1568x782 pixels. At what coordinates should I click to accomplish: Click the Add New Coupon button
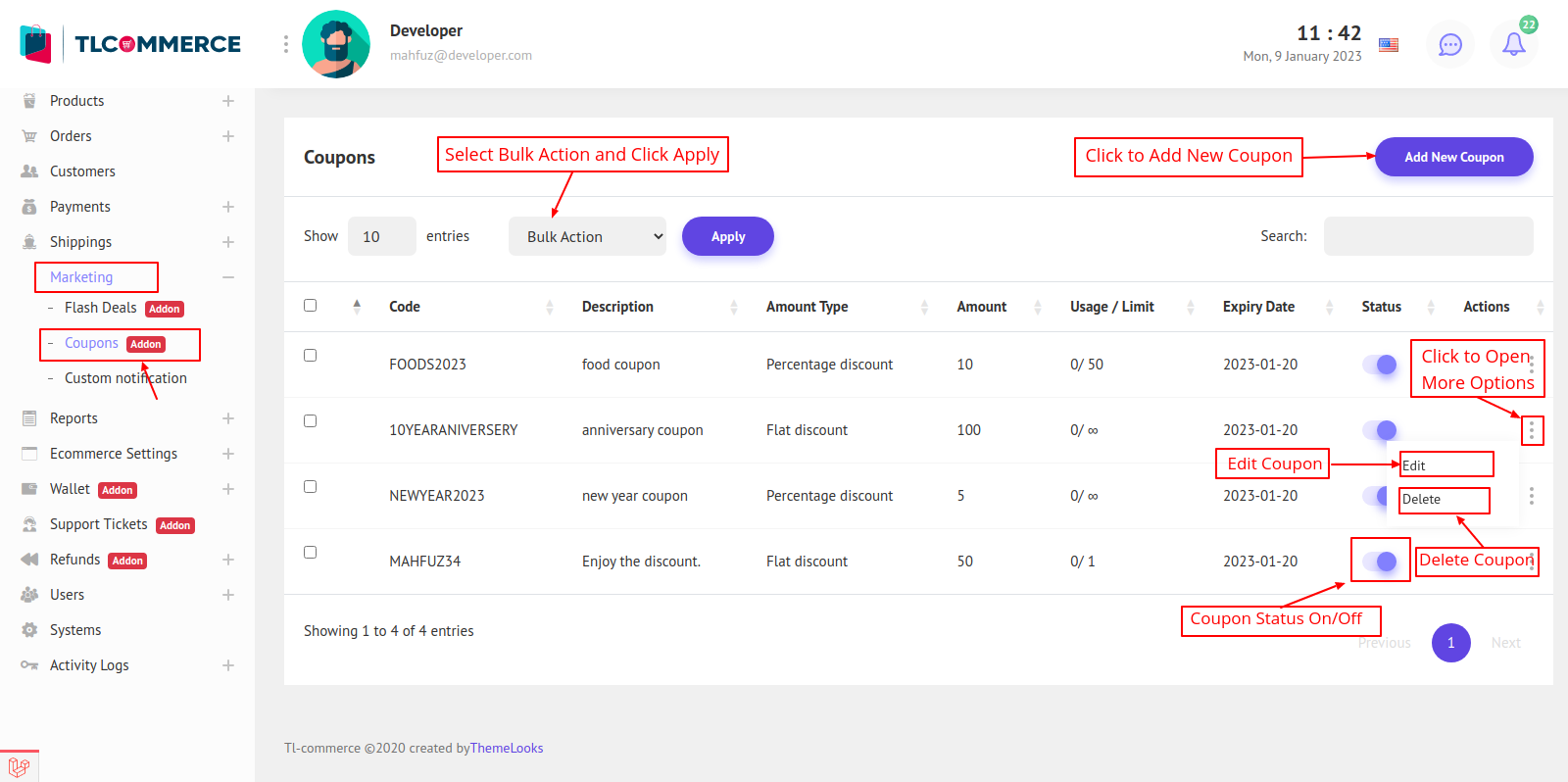pos(1453,157)
